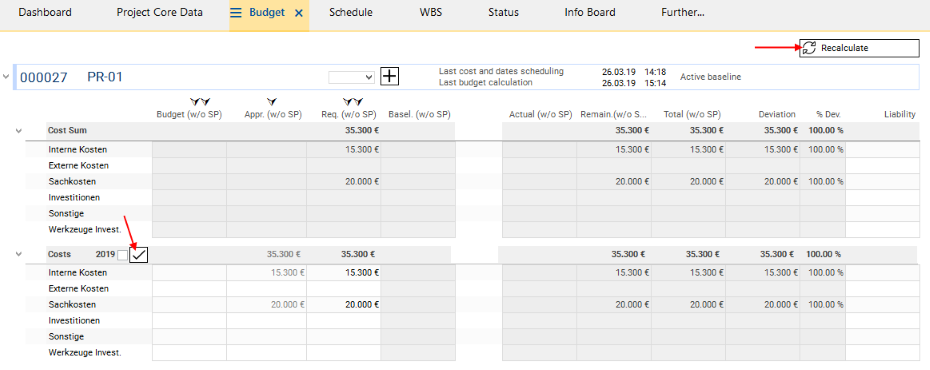Click 100.00 % deviation in Cost Sum row
Screen dimensions: 930x370
pyautogui.click(x=826, y=130)
